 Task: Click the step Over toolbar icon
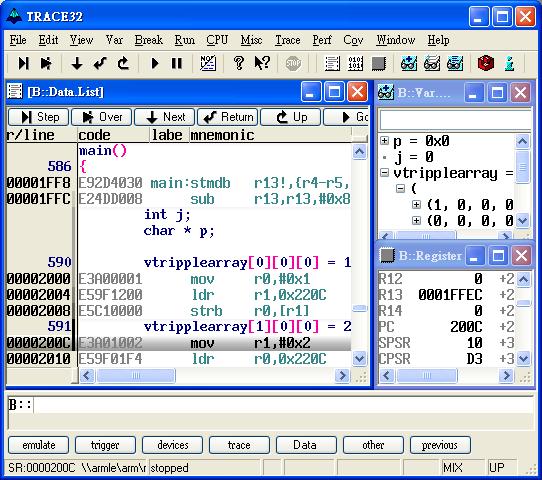click(46, 63)
